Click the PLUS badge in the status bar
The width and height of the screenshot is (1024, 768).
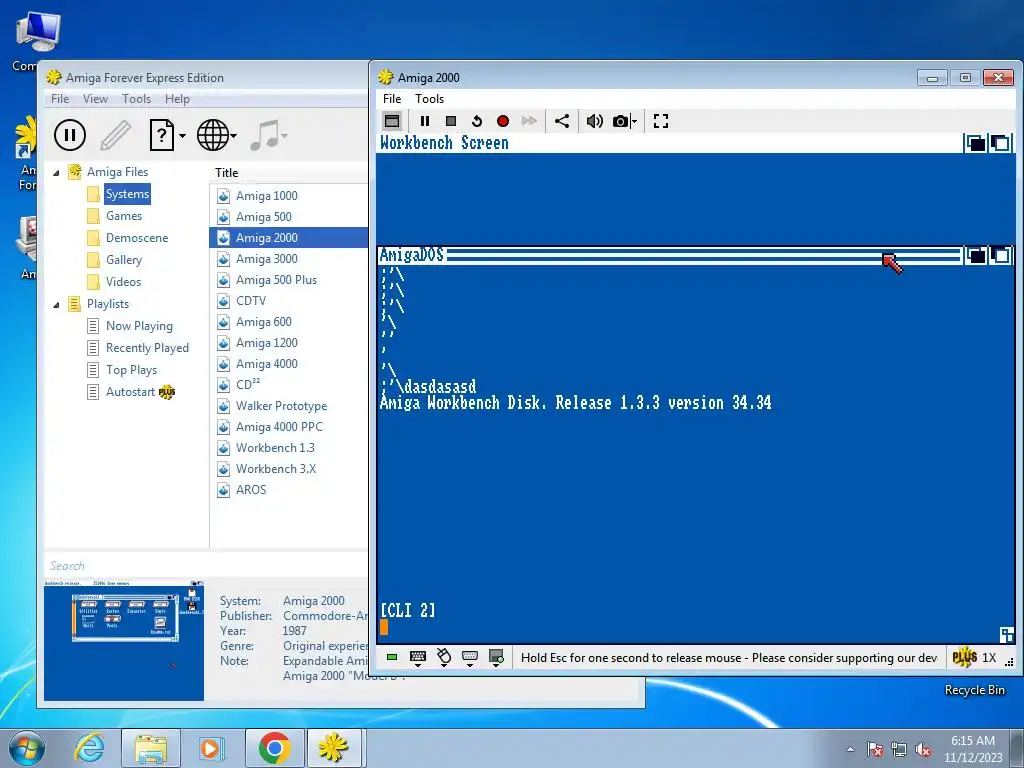tap(965, 657)
